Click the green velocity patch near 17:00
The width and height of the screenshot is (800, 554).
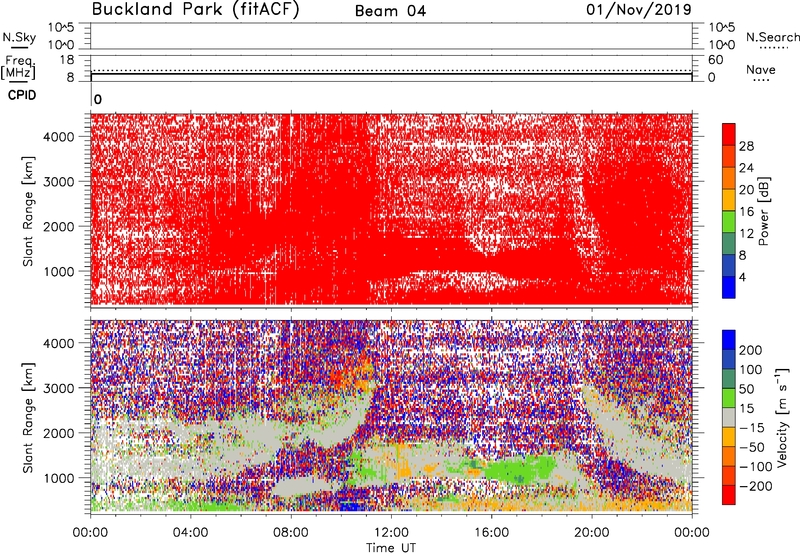(520, 468)
